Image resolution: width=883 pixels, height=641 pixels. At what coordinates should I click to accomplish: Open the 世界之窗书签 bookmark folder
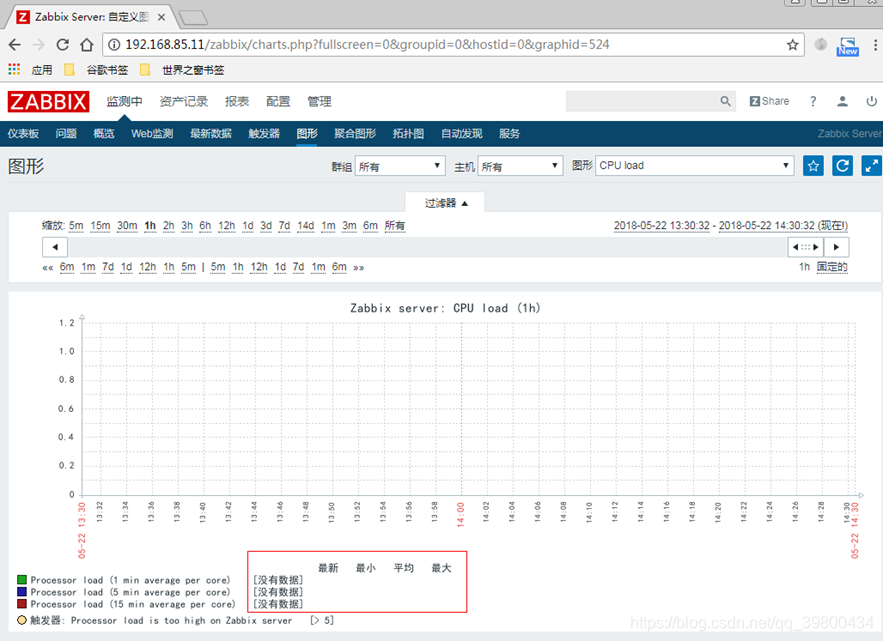coord(182,69)
